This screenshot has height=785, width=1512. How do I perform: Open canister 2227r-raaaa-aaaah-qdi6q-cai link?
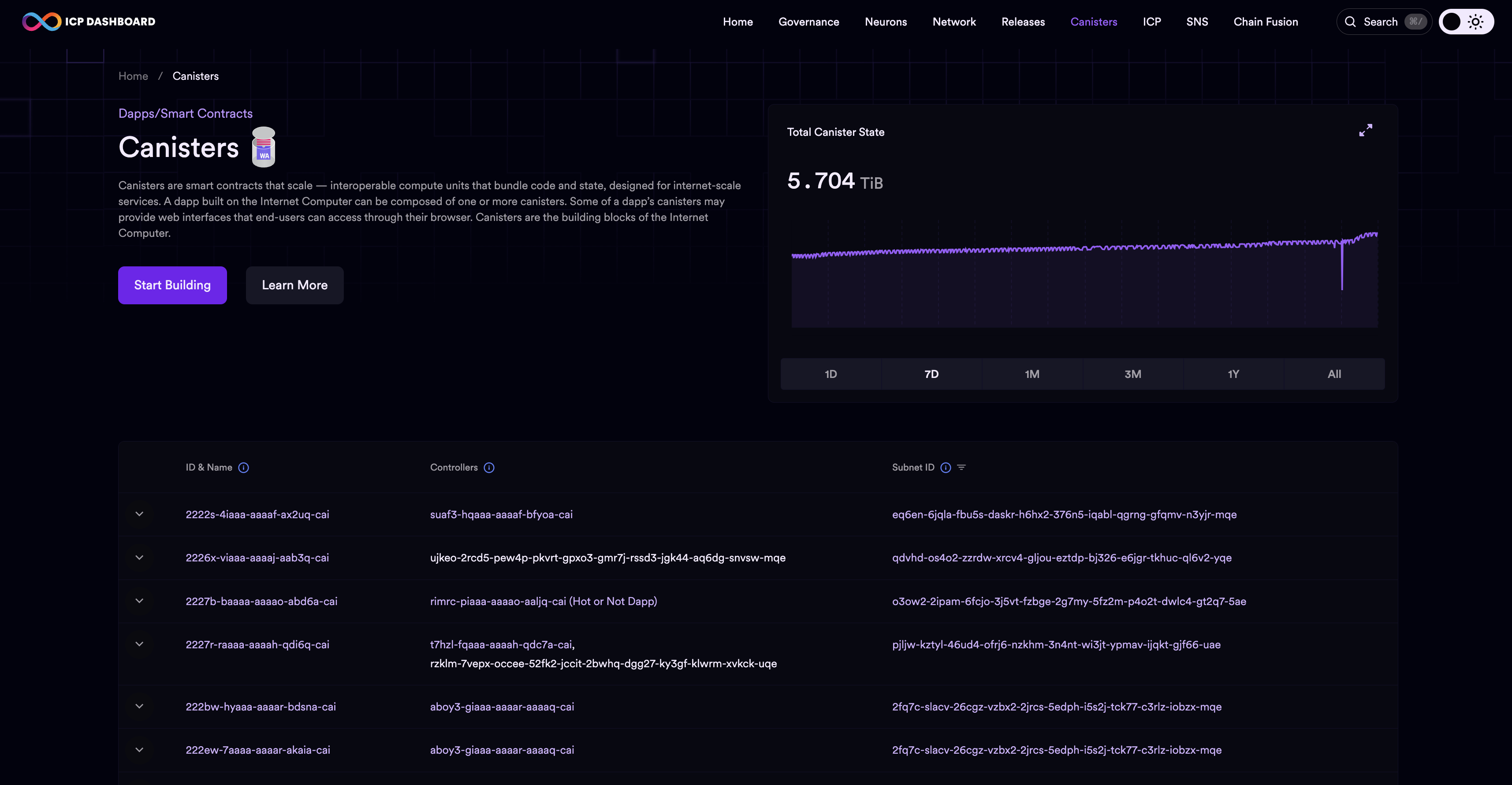coord(257,645)
